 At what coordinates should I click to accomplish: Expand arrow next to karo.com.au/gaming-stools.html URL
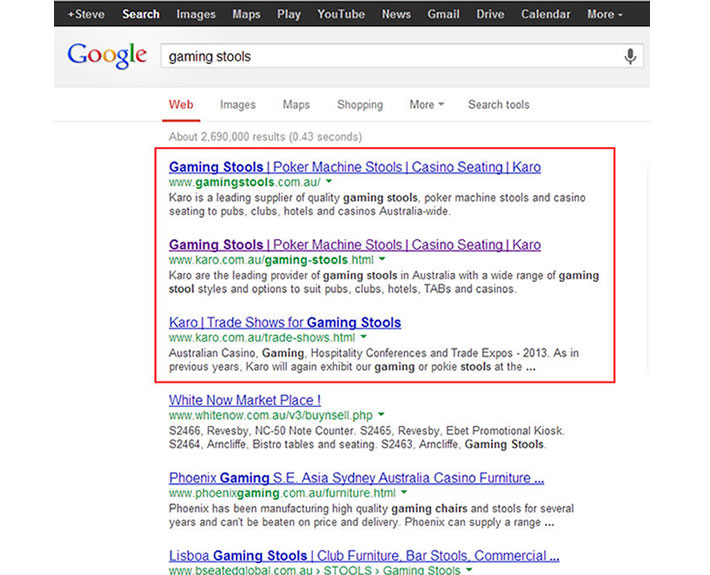382,259
